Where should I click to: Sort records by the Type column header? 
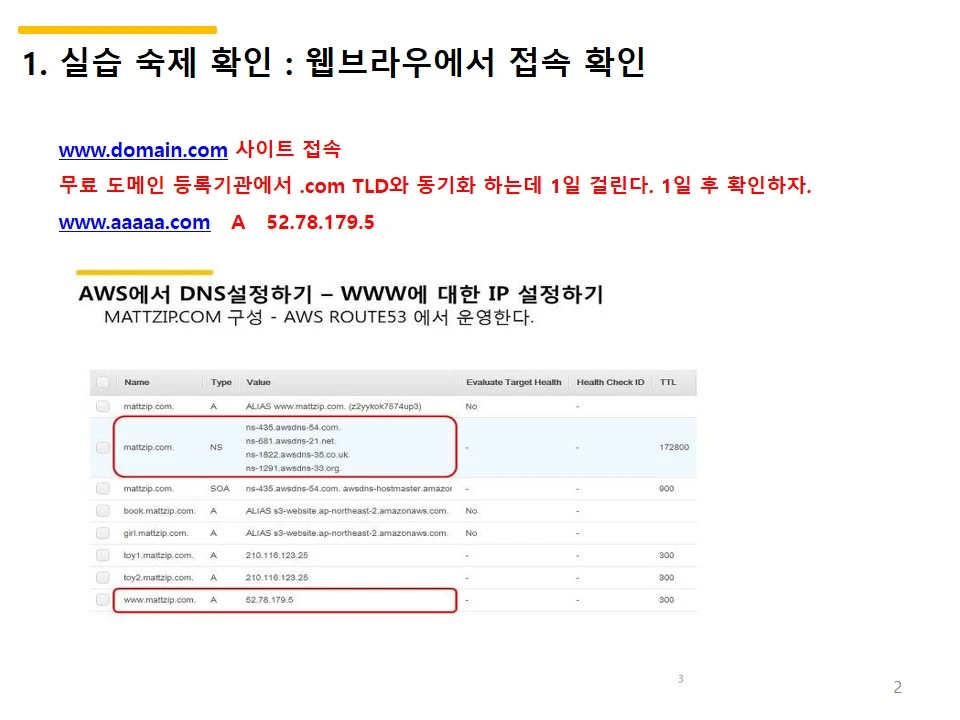(220, 382)
